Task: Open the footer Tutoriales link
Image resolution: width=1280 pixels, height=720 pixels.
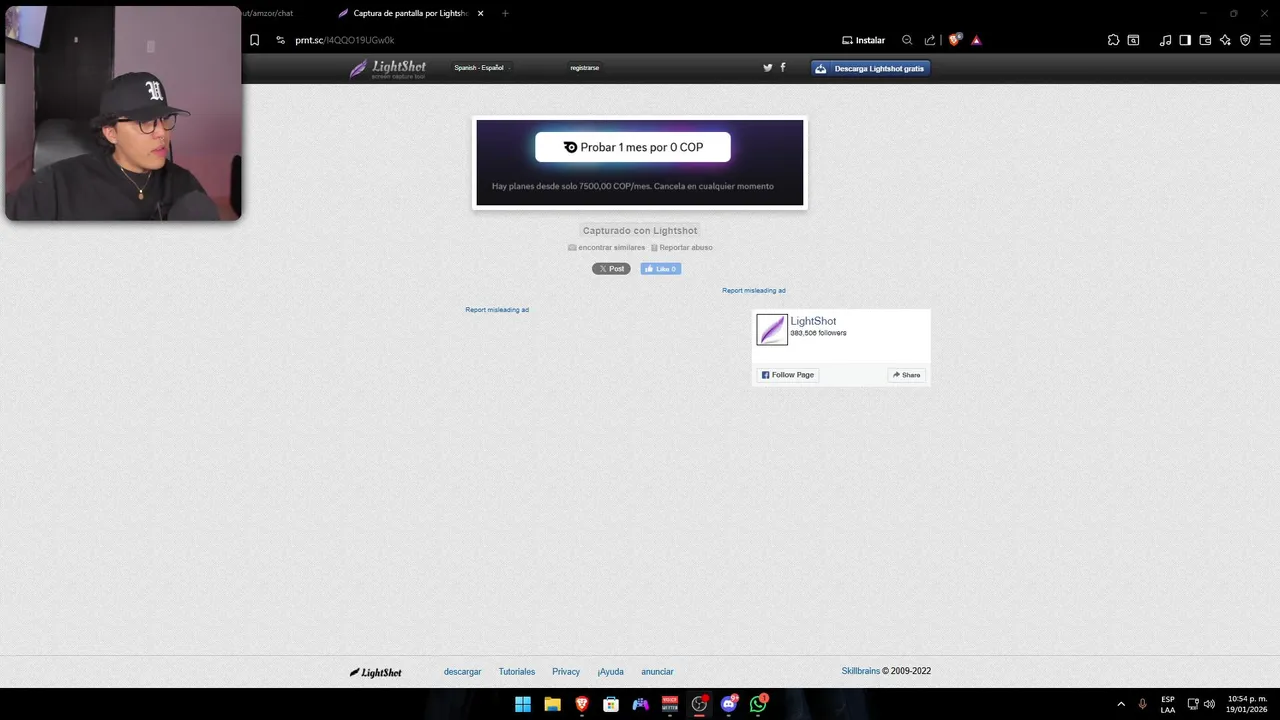Action: (517, 672)
